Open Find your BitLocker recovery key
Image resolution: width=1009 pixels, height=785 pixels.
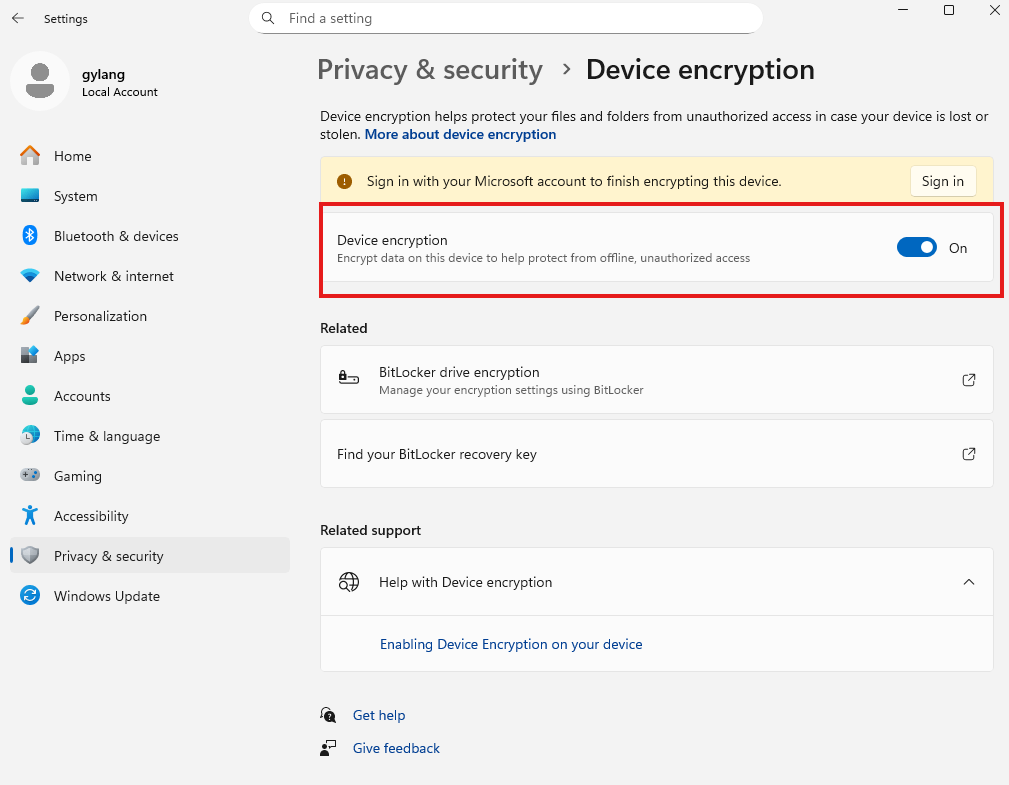657,453
